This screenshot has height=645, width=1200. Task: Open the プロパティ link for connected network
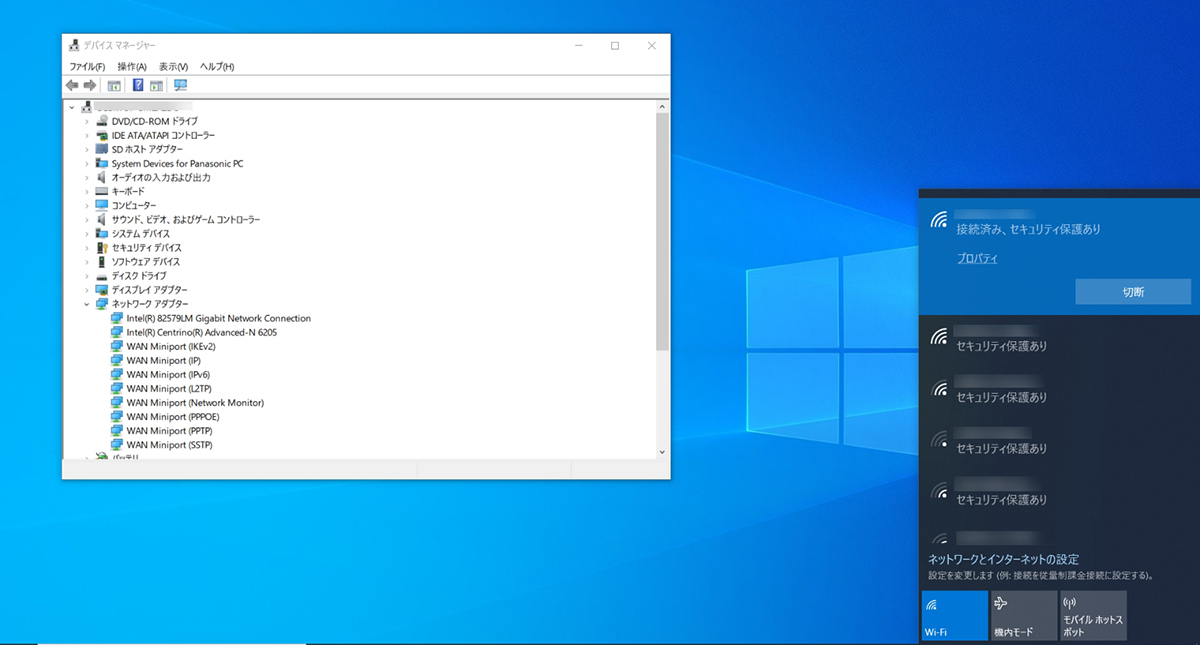[x=977, y=258]
